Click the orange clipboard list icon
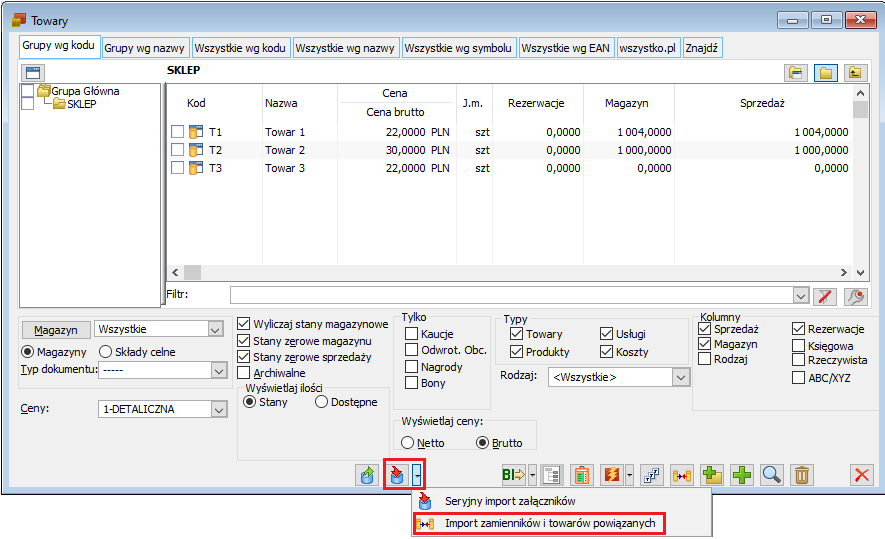The image size is (885, 539). click(x=581, y=475)
